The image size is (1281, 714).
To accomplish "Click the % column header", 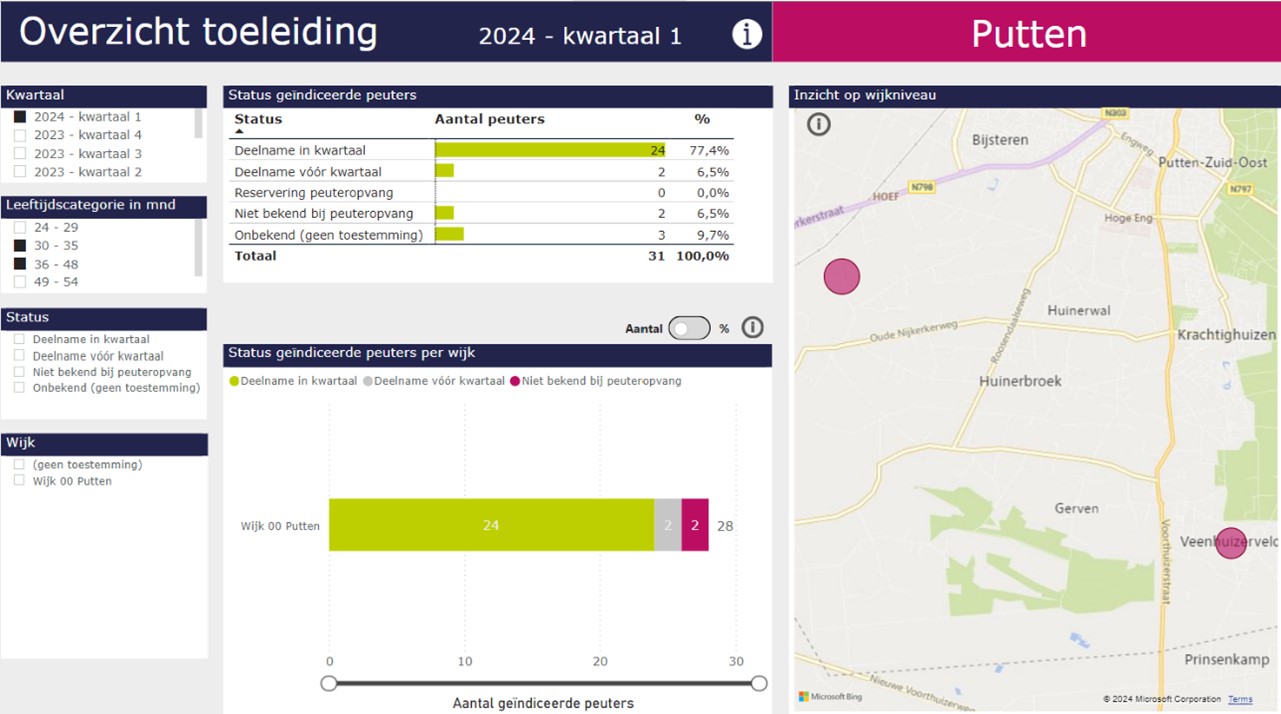I will point(702,119).
